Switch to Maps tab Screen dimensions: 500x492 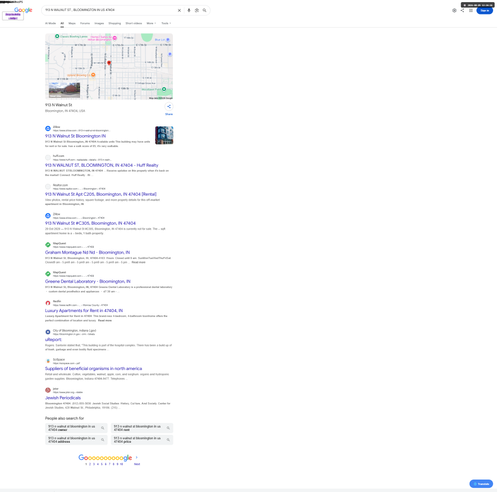pyautogui.click(x=72, y=23)
